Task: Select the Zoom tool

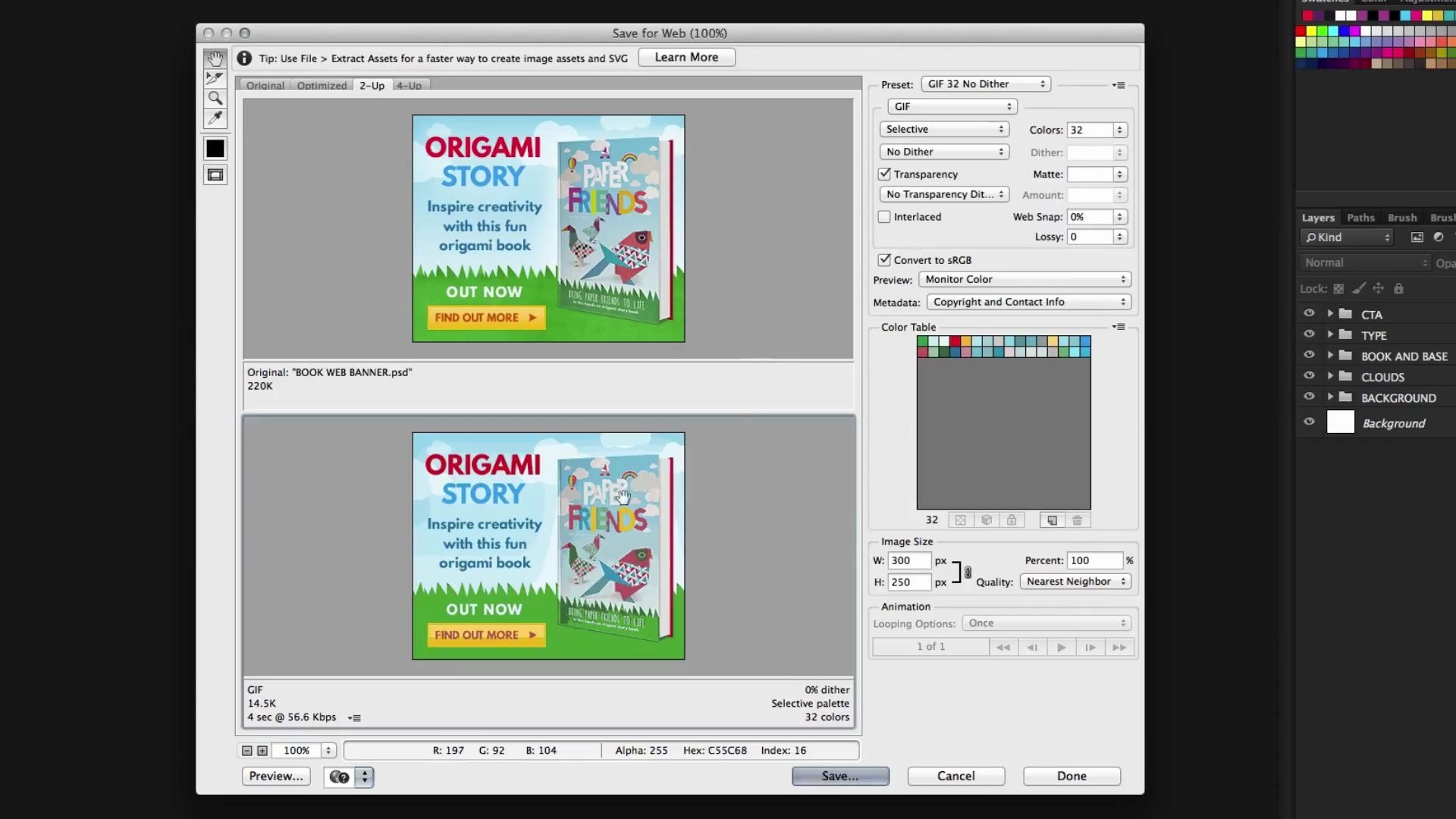Action: pyautogui.click(x=215, y=98)
